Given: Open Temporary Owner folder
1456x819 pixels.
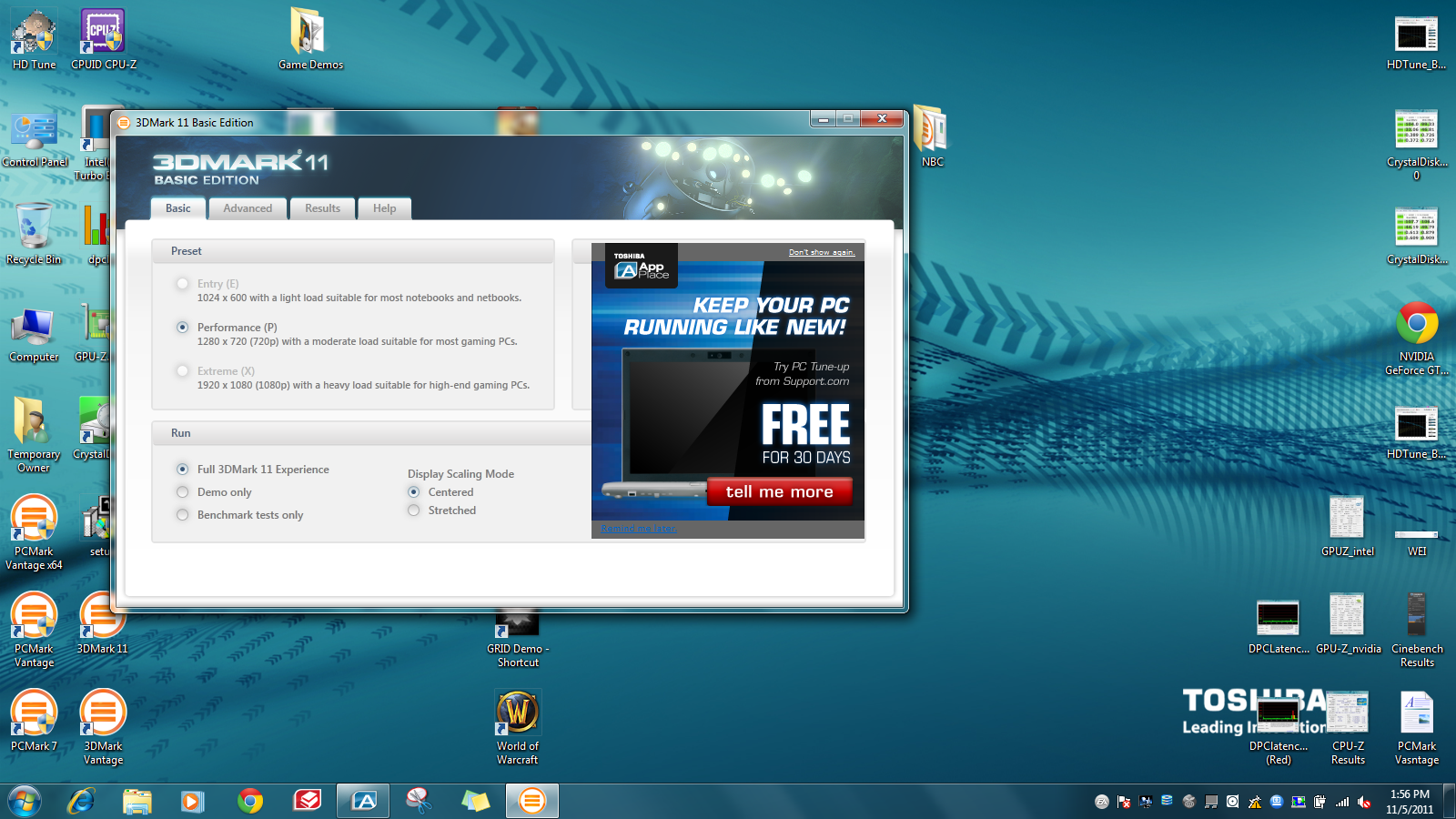Looking at the screenshot, I should coord(34,434).
